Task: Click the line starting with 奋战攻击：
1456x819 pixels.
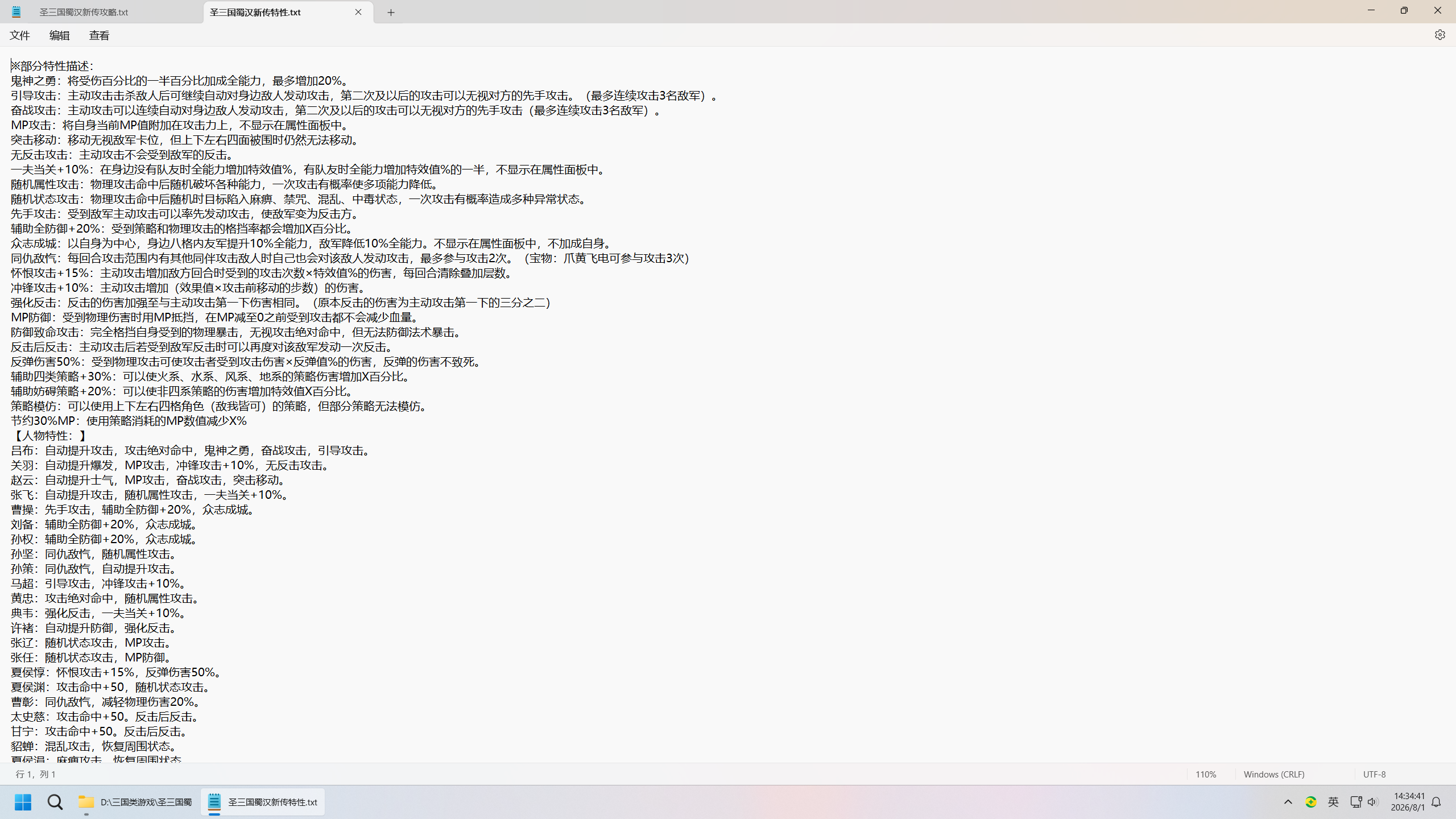Action: pos(337,110)
